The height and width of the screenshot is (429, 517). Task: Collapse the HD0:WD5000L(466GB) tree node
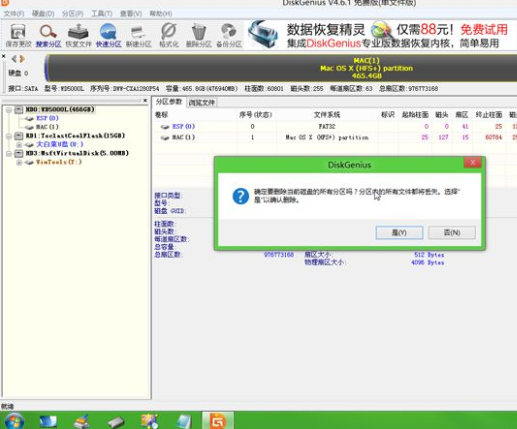click(9, 110)
